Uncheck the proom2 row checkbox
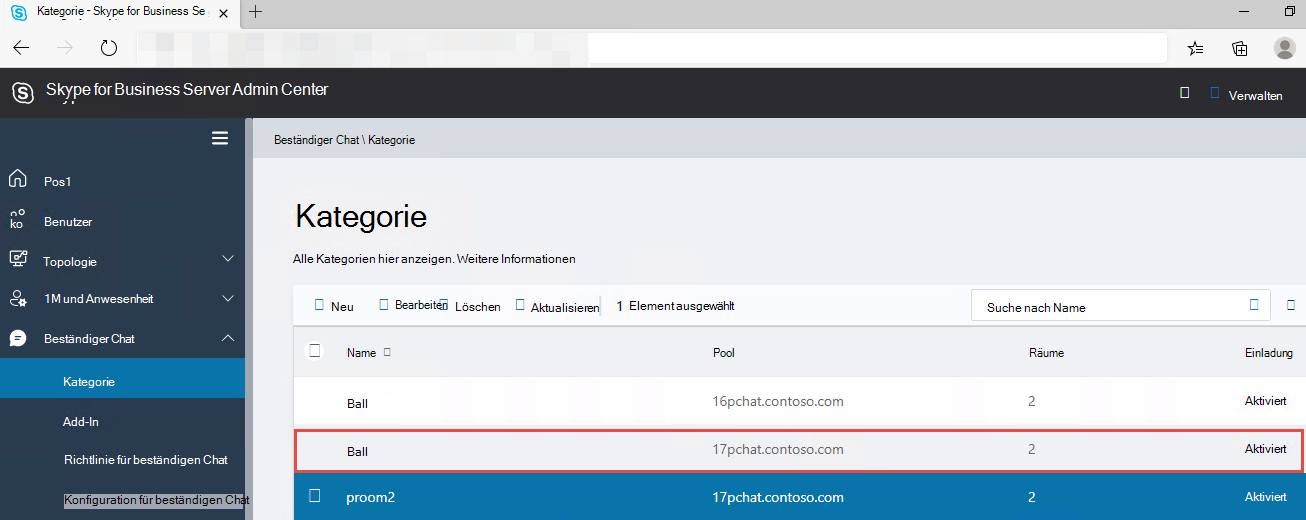Screen dimensions: 1306x520 314,496
